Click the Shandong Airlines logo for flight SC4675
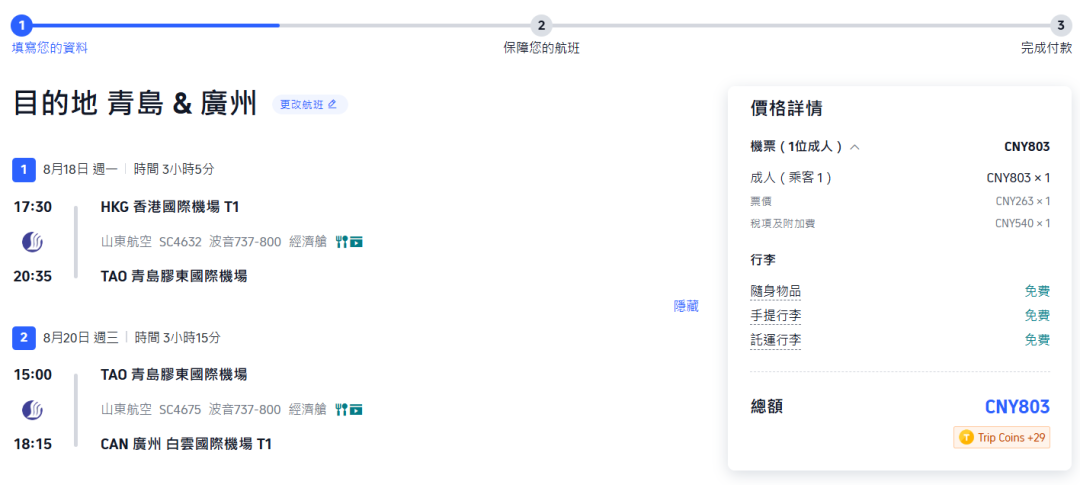 [x=32, y=410]
